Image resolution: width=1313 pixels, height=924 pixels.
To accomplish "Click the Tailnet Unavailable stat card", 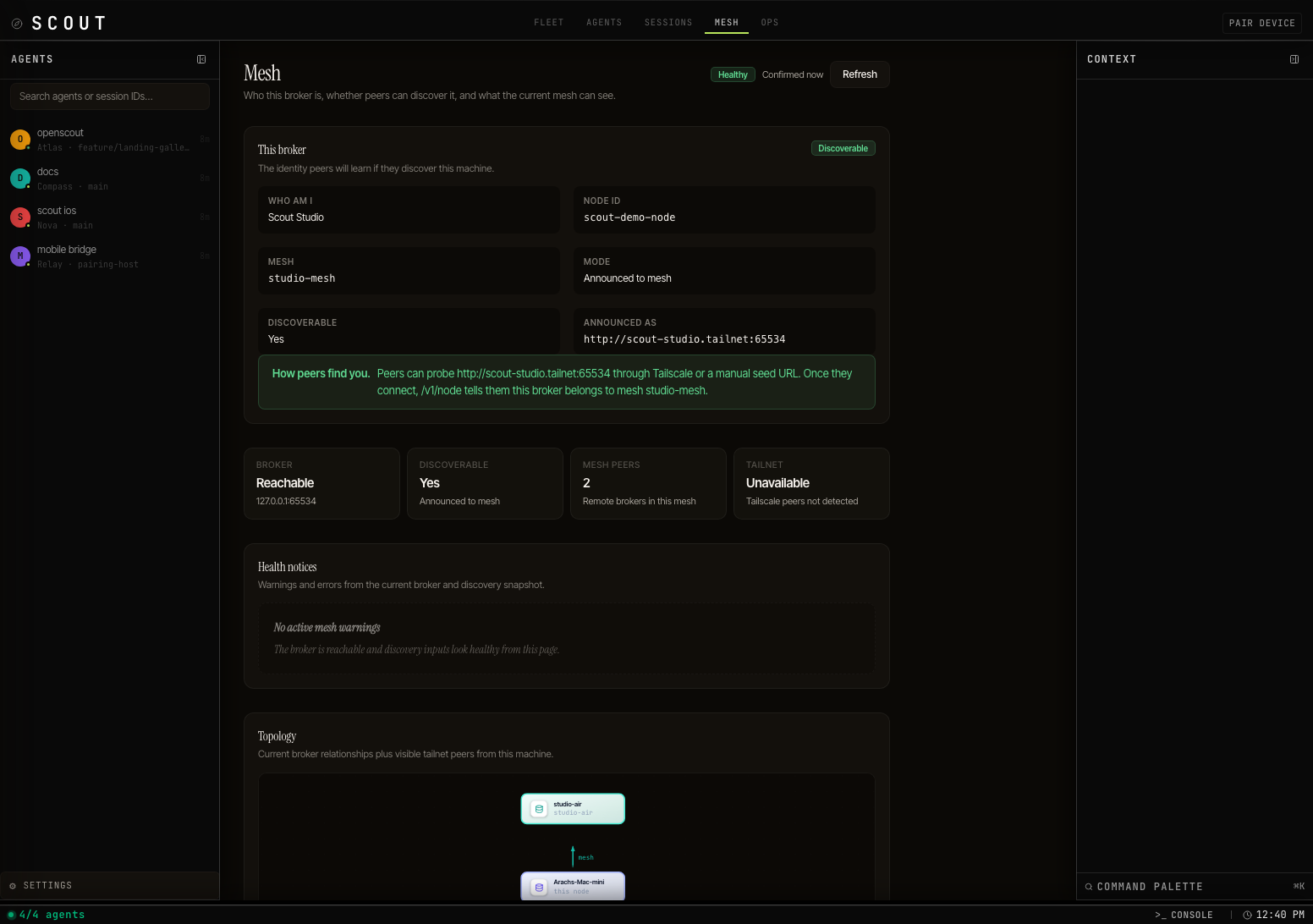I will tap(811, 483).
